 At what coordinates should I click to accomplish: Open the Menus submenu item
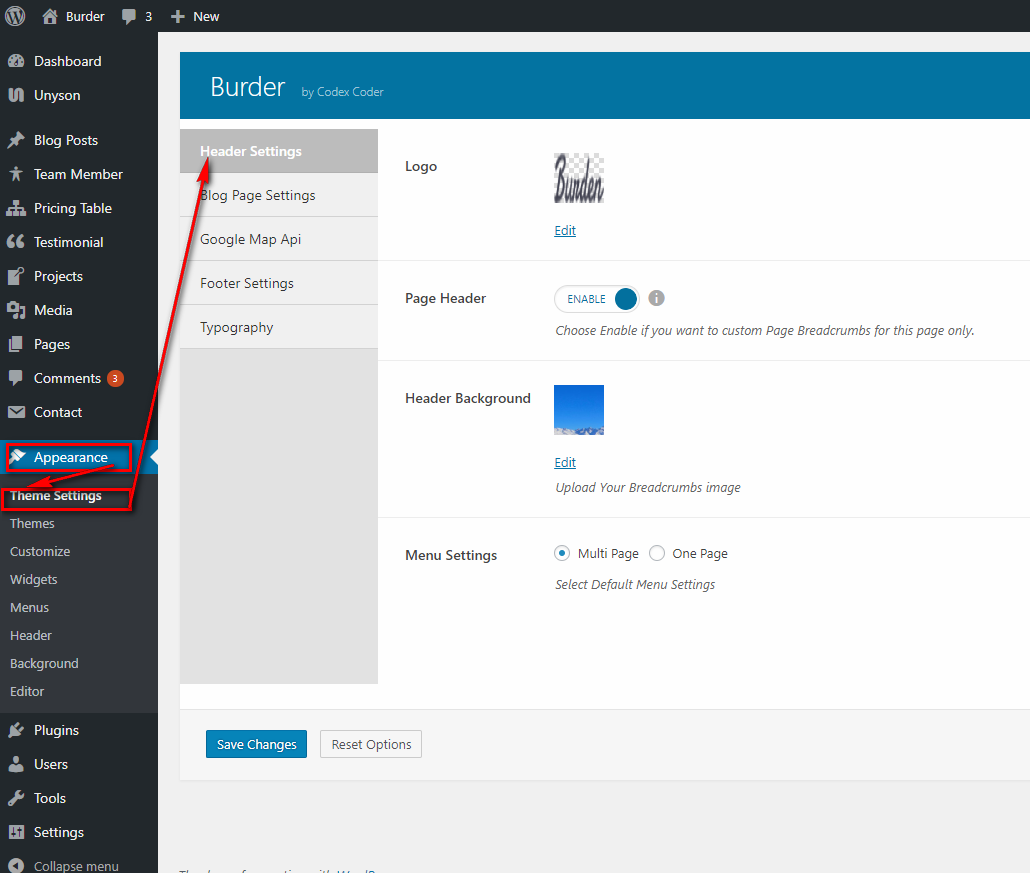point(30,608)
